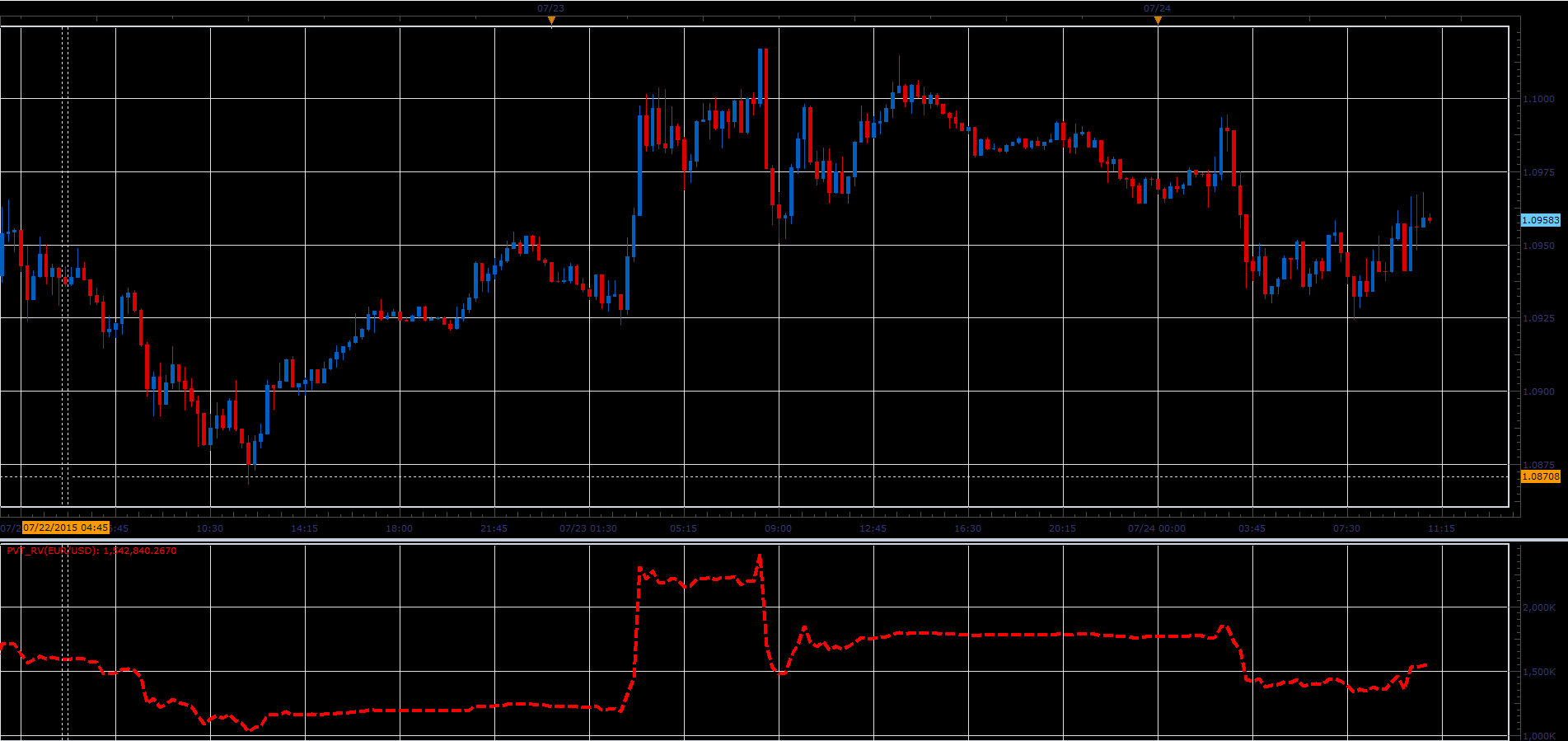Click the 1.0950 price axis label

(x=1539, y=246)
